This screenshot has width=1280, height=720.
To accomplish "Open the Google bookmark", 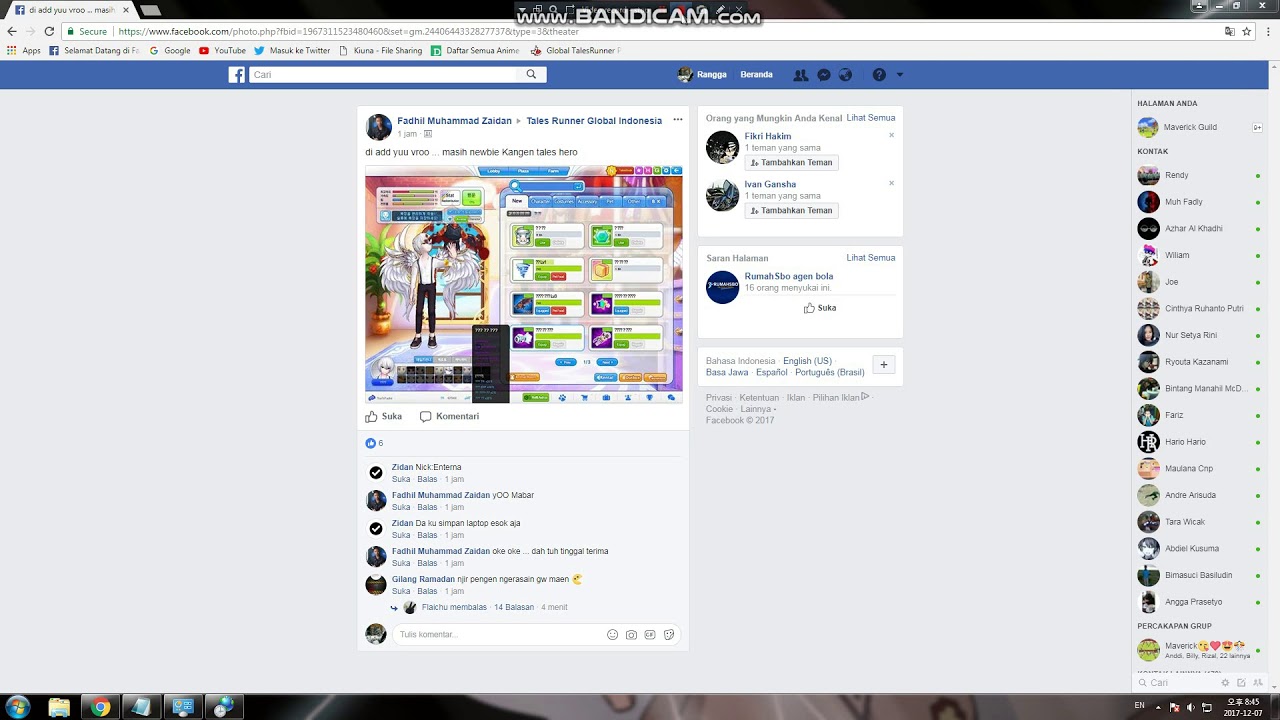I will point(169,50).
